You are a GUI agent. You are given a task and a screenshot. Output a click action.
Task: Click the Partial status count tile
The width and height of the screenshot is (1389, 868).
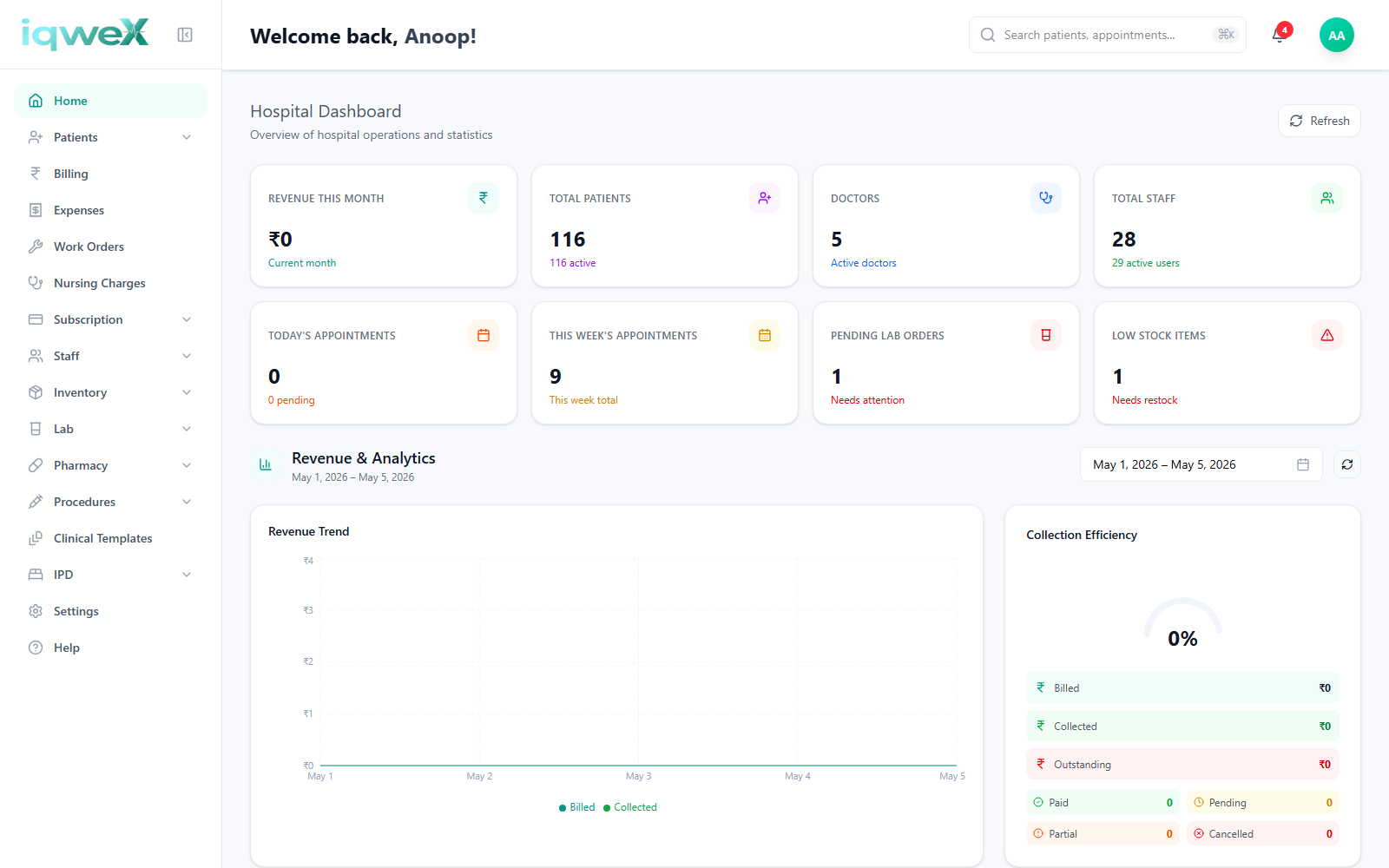1103,834
